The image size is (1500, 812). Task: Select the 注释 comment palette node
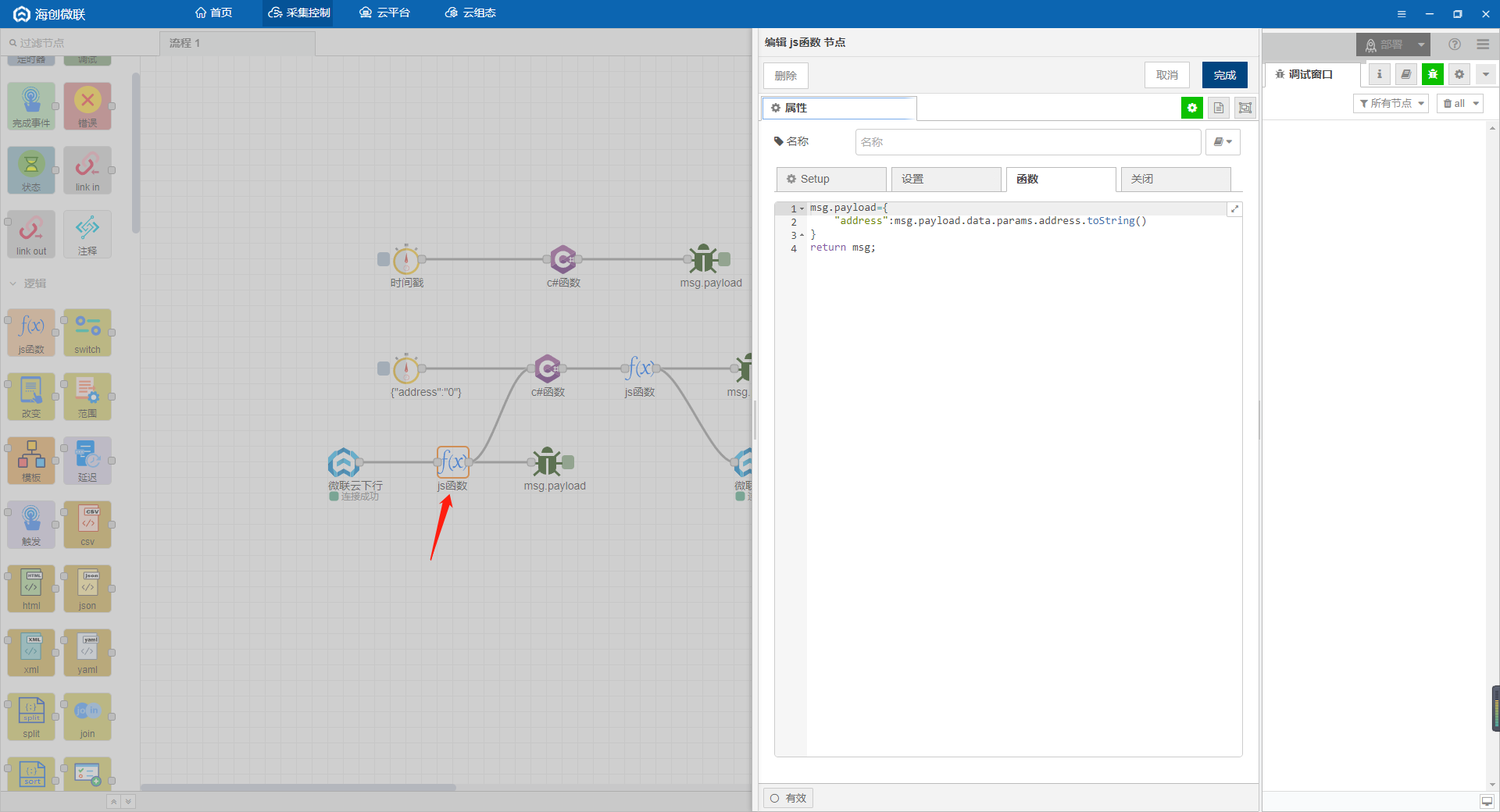pos(87,234)
